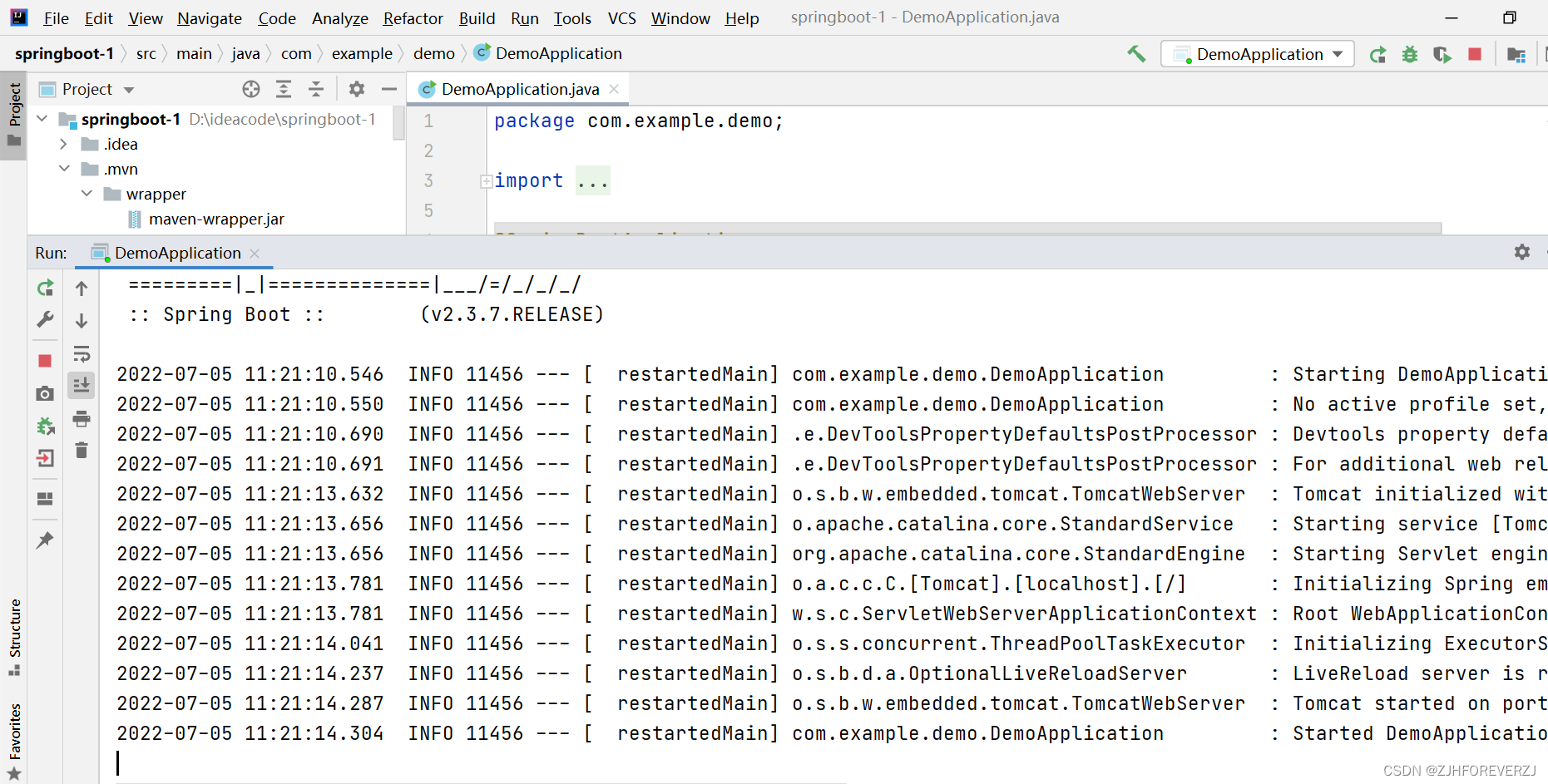Click the locate/select opened file target icon
This screenshot has height=784, width=1548.
pos(251,89)
